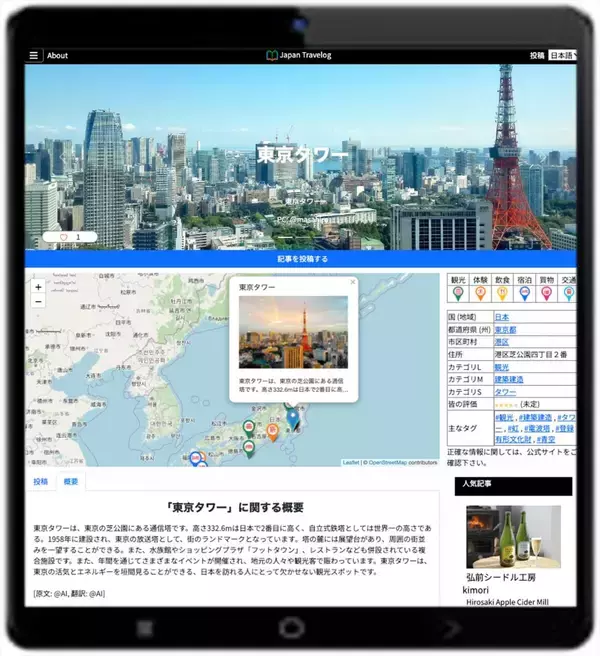Open the 投稿 link in header

pos(537,55)
